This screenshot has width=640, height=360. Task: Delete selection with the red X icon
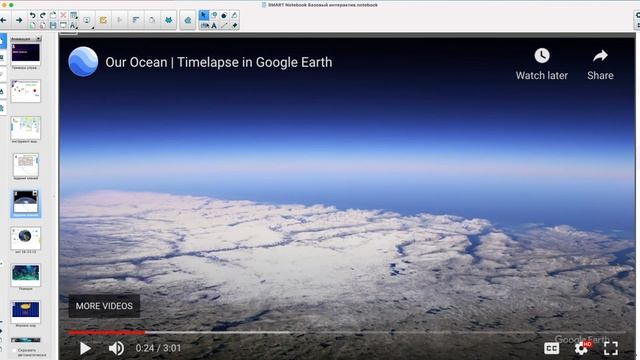point(63,15)
